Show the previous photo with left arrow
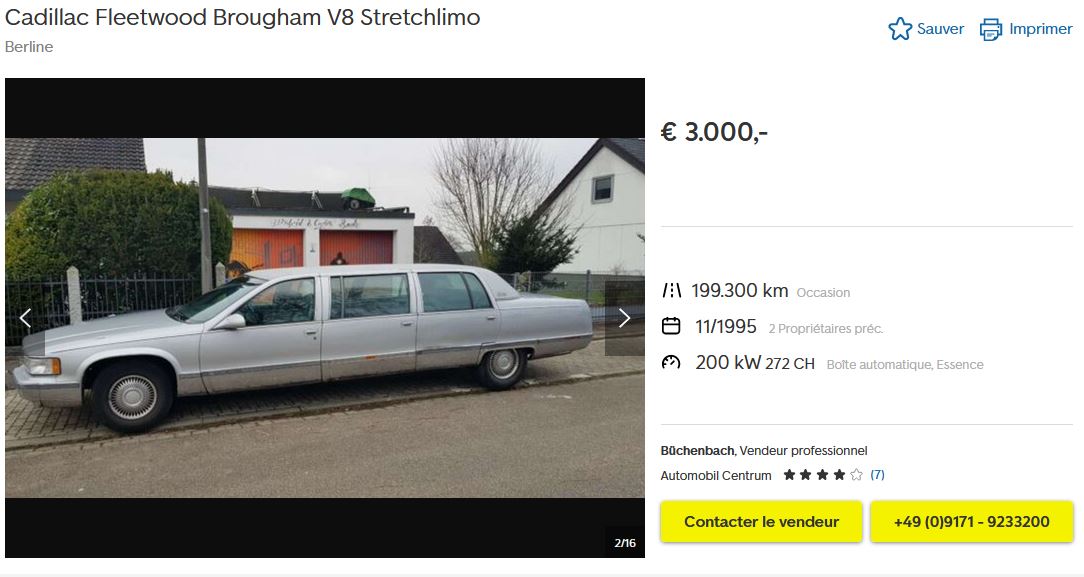1084x577 pixels. [x=26, y=318]
